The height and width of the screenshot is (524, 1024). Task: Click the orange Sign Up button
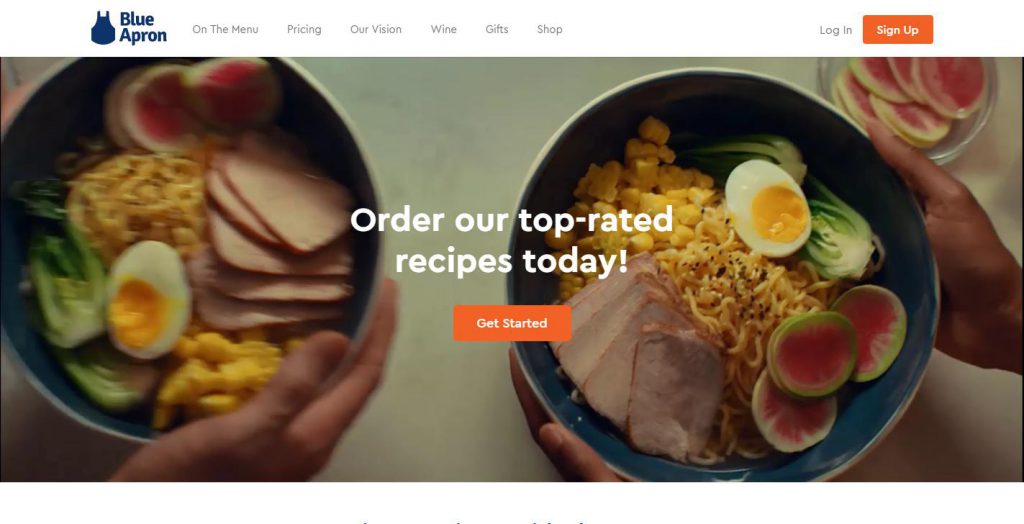point(897,29)
